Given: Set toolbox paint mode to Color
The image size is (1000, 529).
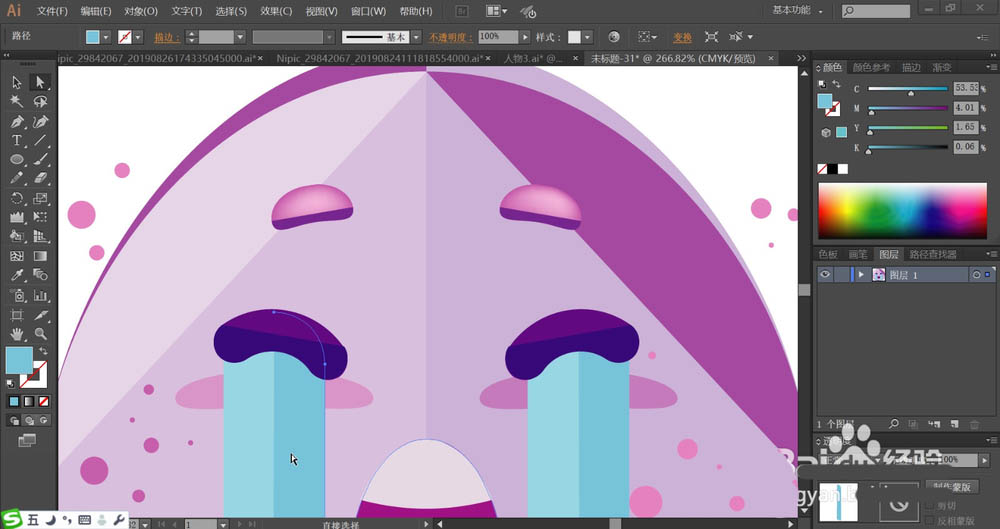Looking at the screenshot, I should (14, 401).
